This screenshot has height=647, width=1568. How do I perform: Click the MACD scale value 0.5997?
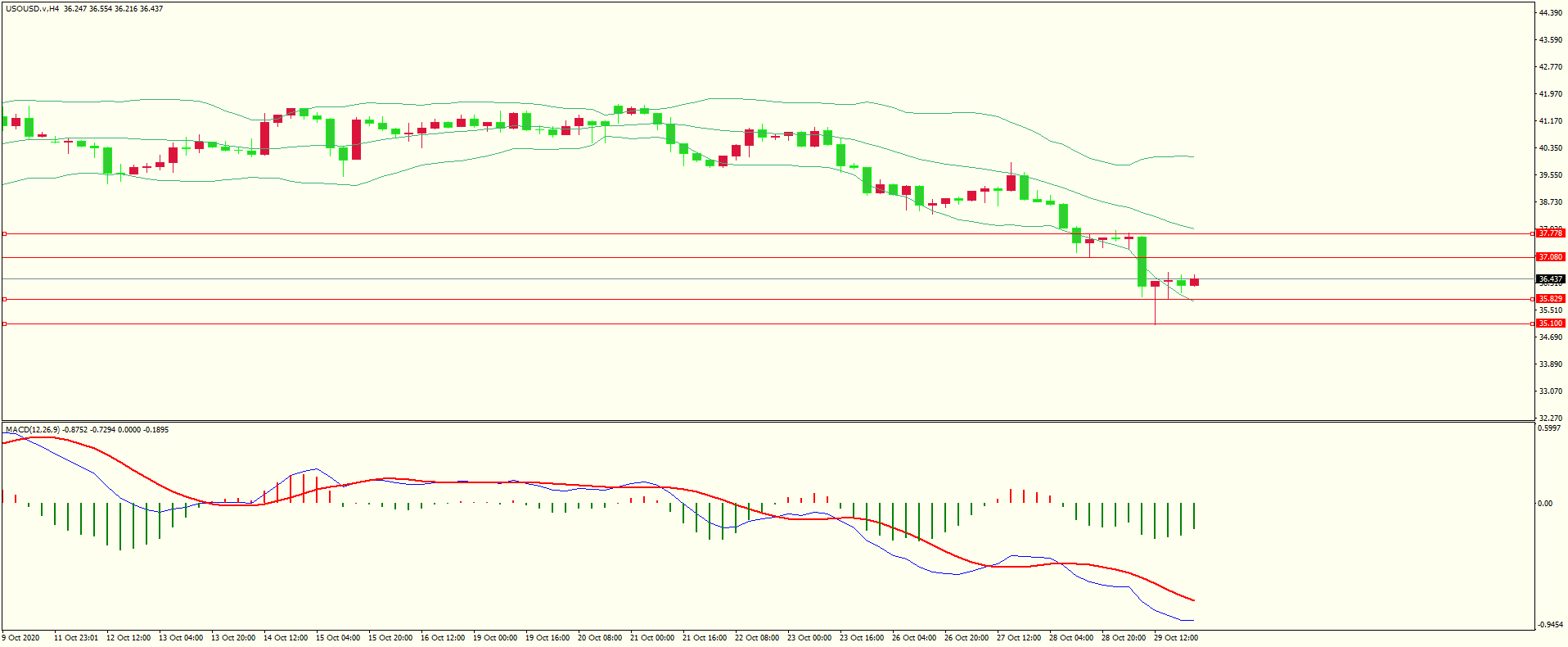[1549, 428]
